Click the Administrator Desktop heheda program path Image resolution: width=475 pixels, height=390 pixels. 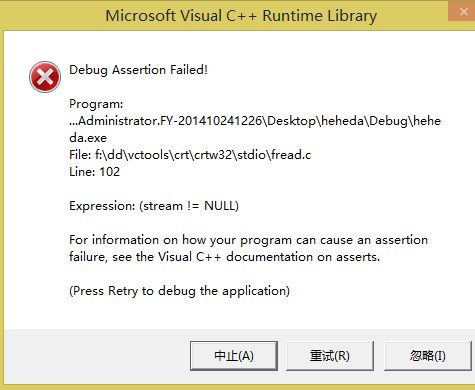click(x=255, y=121)
